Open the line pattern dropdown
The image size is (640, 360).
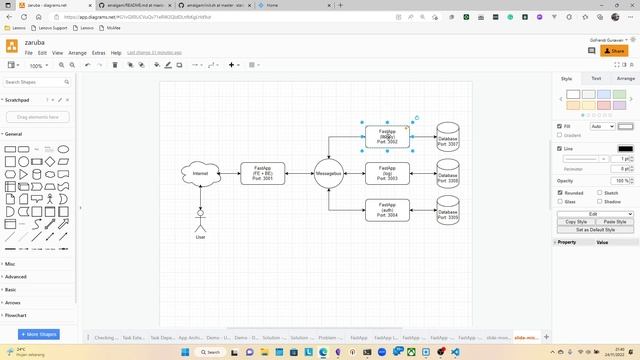(585, 159)
